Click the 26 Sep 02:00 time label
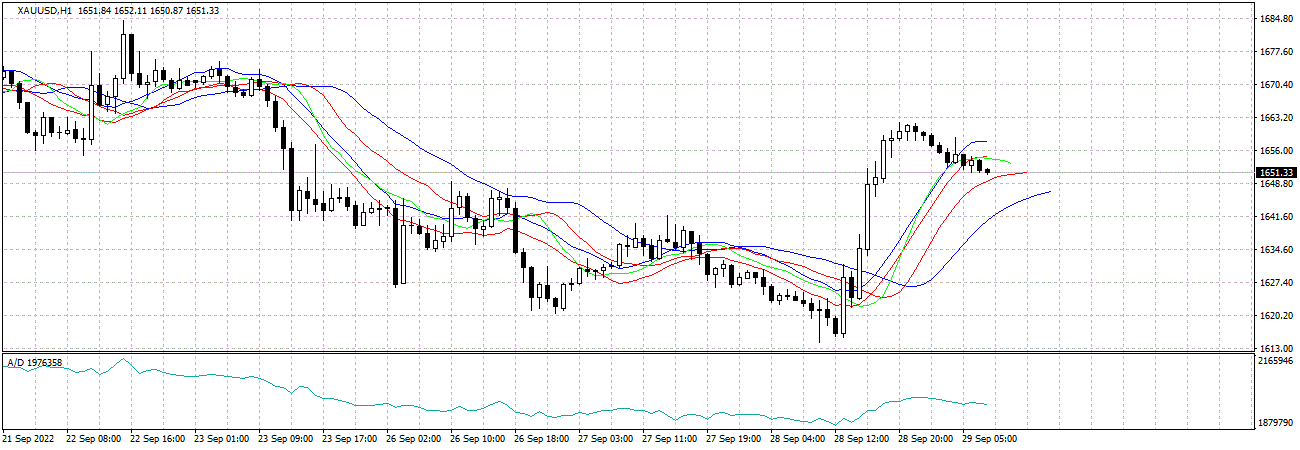 click(412, 439)
